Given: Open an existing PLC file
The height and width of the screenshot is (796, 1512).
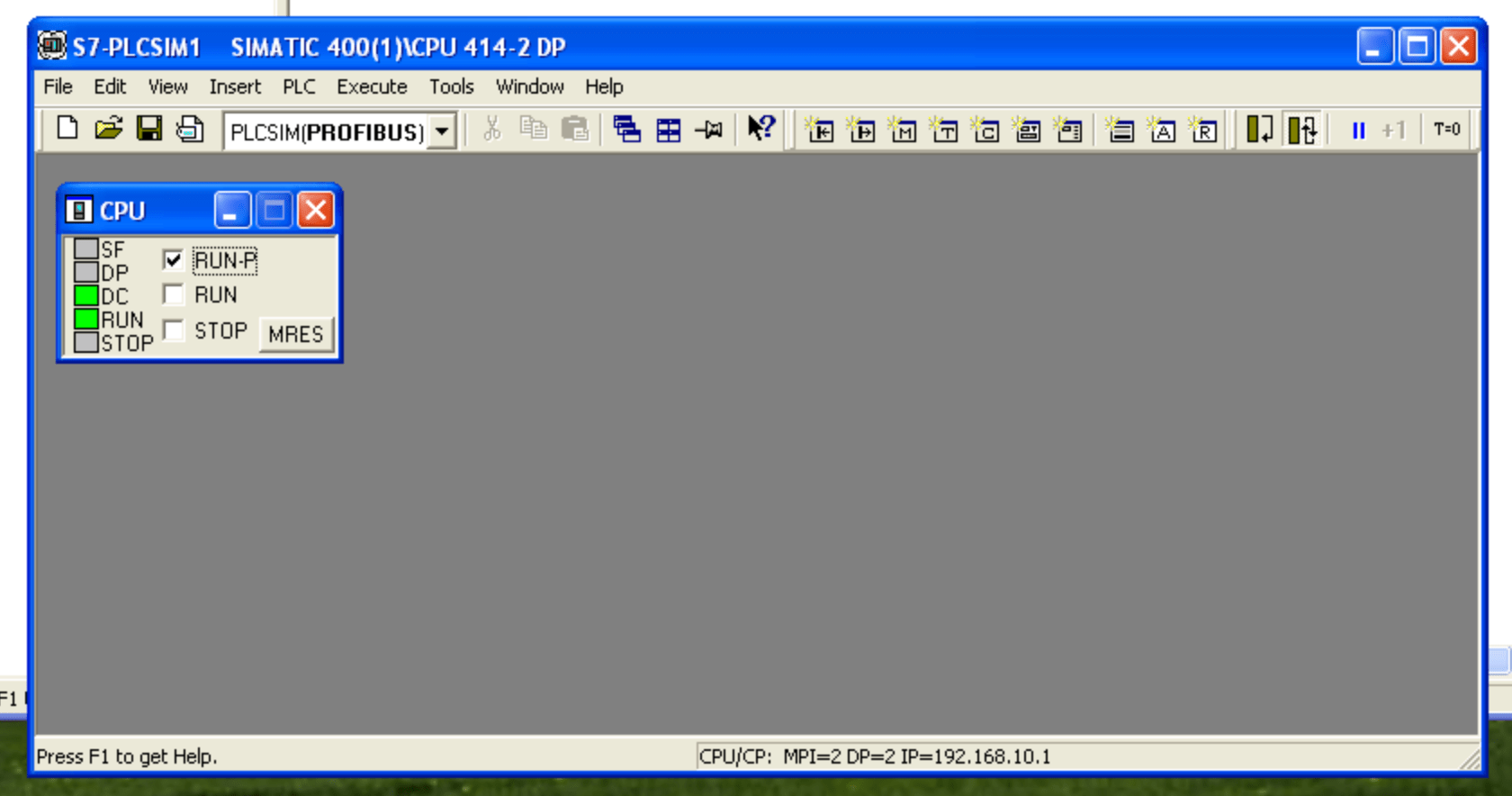Looking at the screenshot, I should pos(108,130).
